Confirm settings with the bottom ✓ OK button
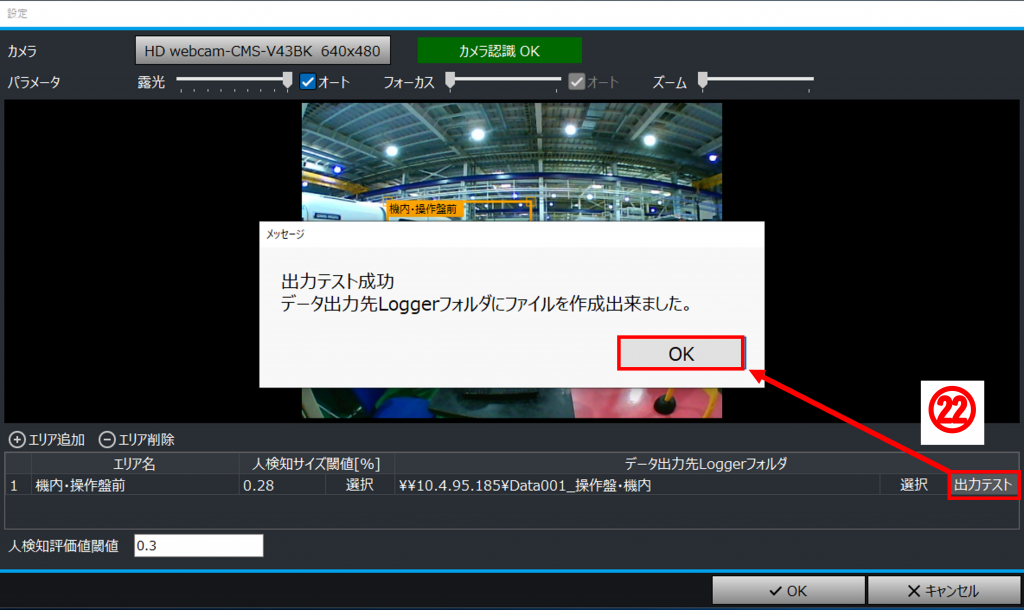 point(788,590)
